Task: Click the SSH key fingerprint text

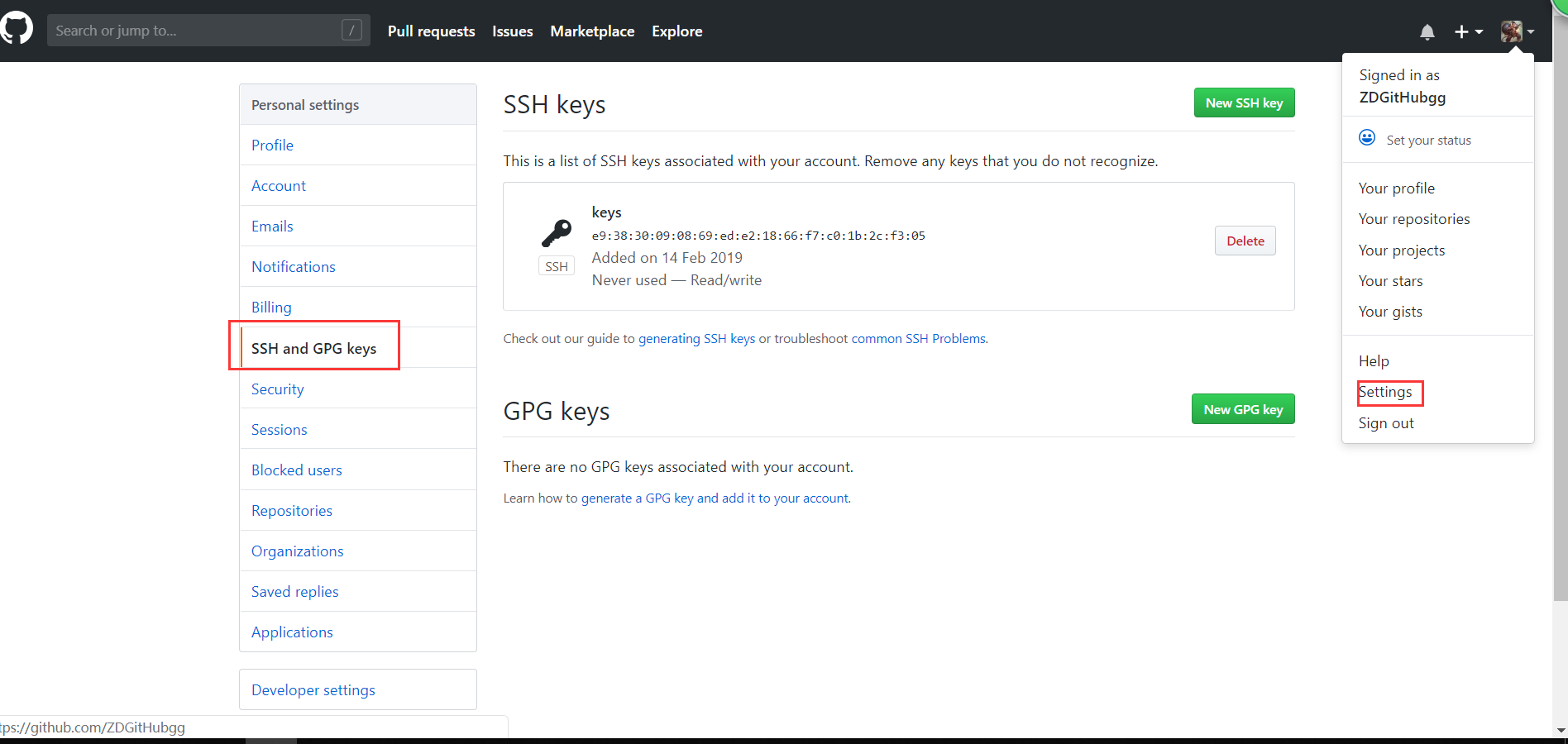Action: [758, 236]
